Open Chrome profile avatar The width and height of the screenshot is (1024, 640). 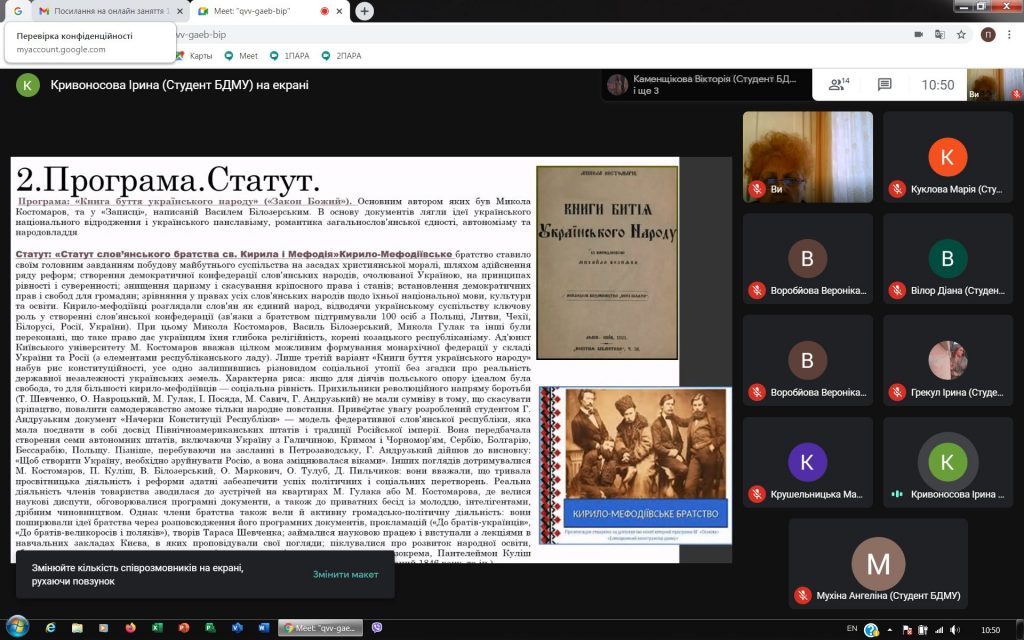[988, 34]
